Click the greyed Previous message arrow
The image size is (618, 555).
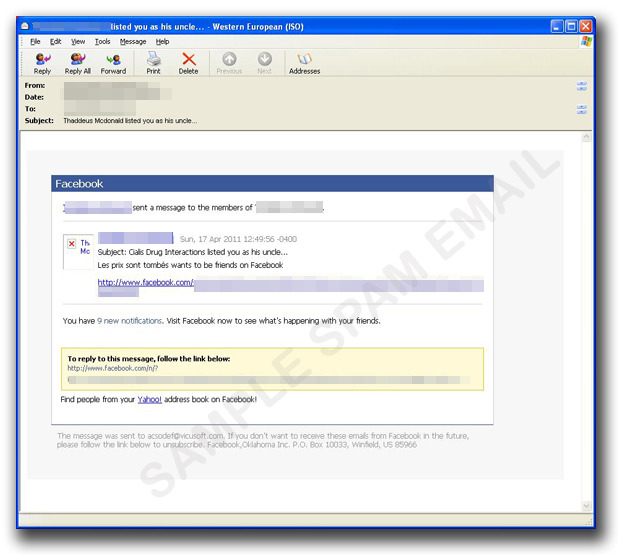[229, 63]
